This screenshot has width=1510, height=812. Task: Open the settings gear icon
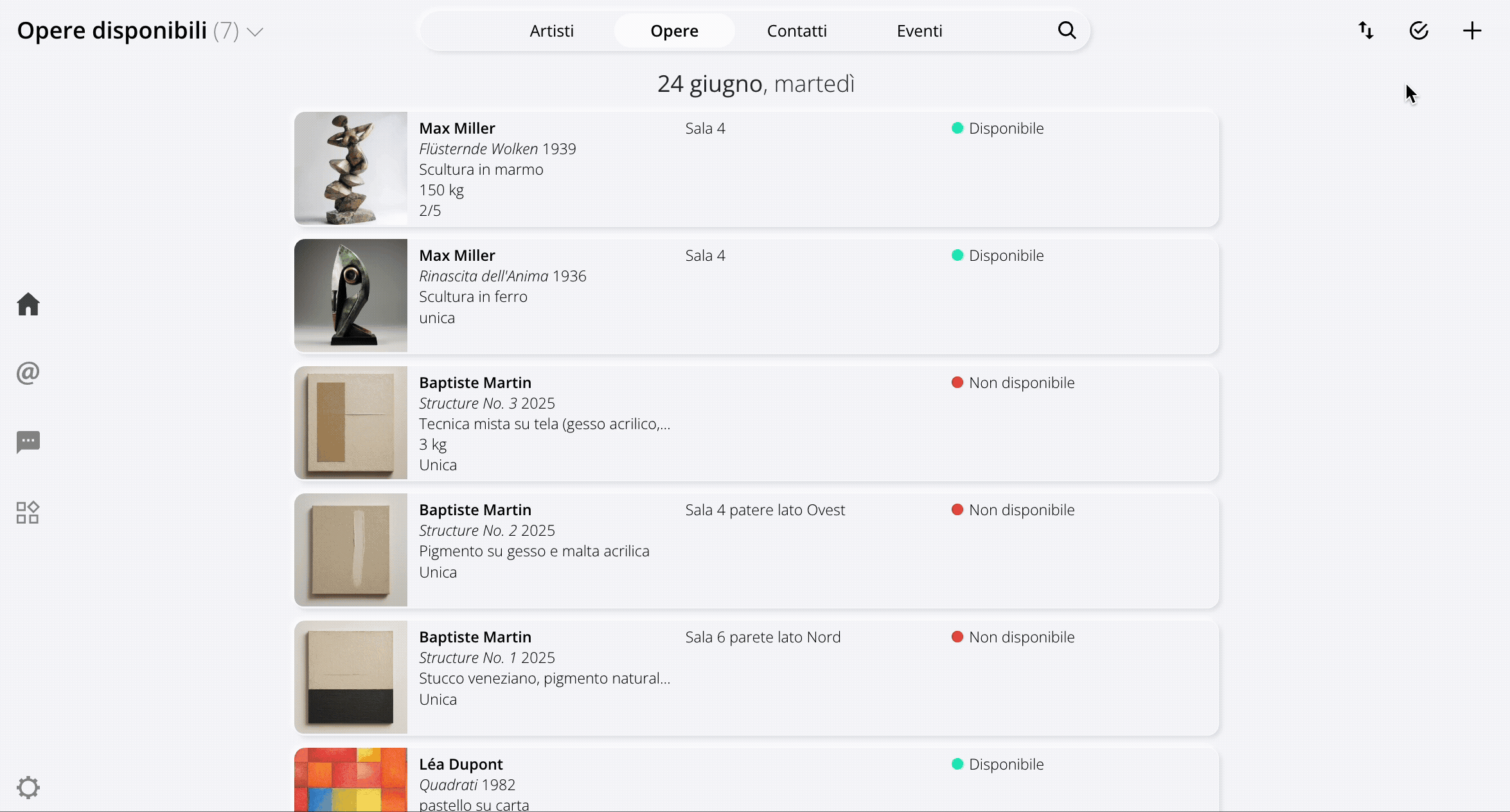pos(29,787)
